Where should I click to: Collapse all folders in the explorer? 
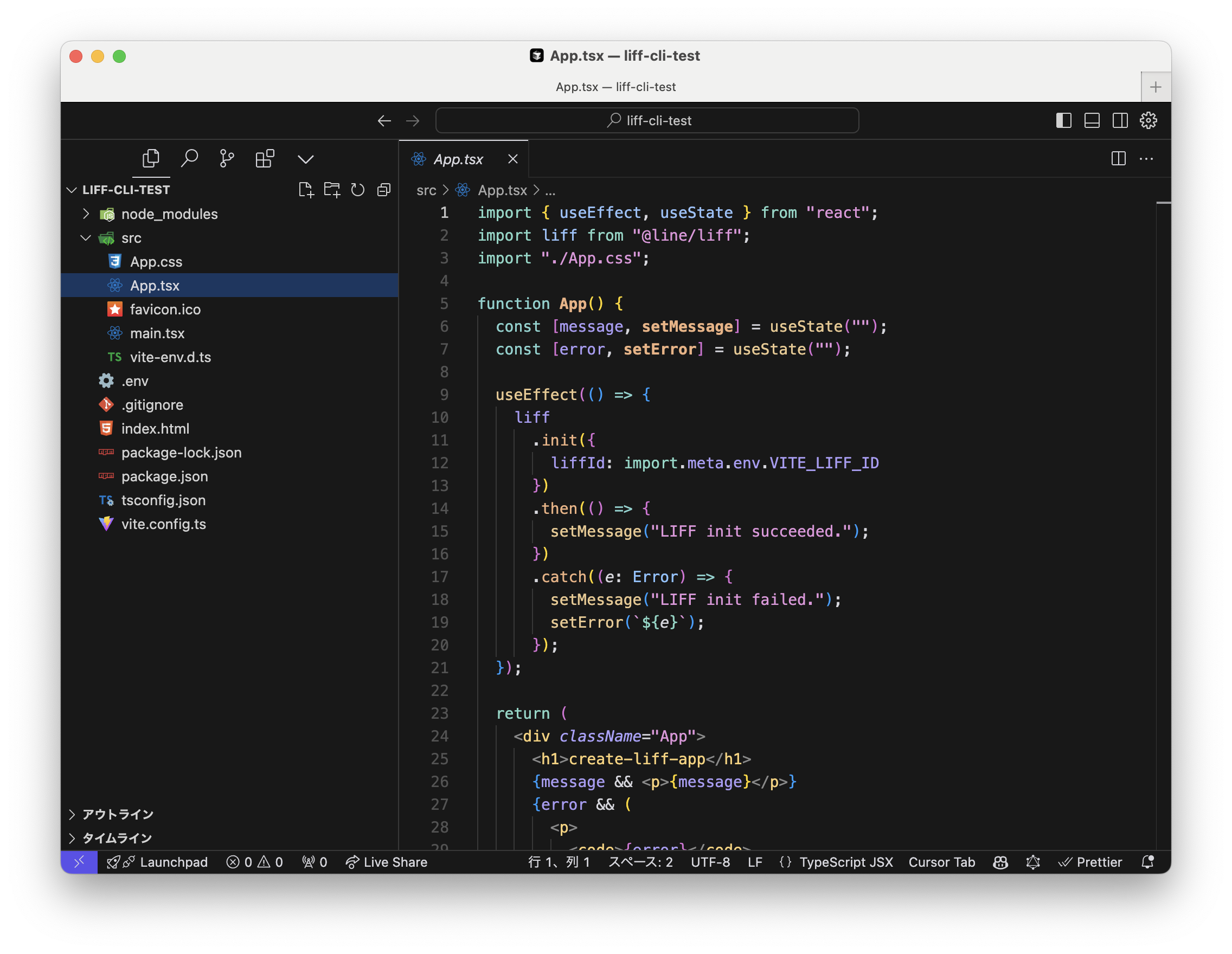[383, 190]
